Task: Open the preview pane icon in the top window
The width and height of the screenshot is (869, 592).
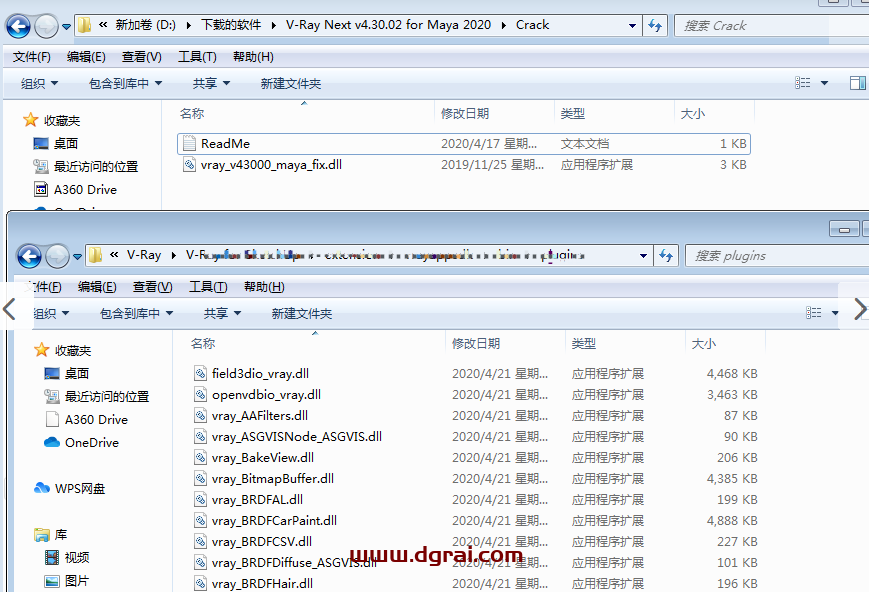Action: tap(857, 84)
